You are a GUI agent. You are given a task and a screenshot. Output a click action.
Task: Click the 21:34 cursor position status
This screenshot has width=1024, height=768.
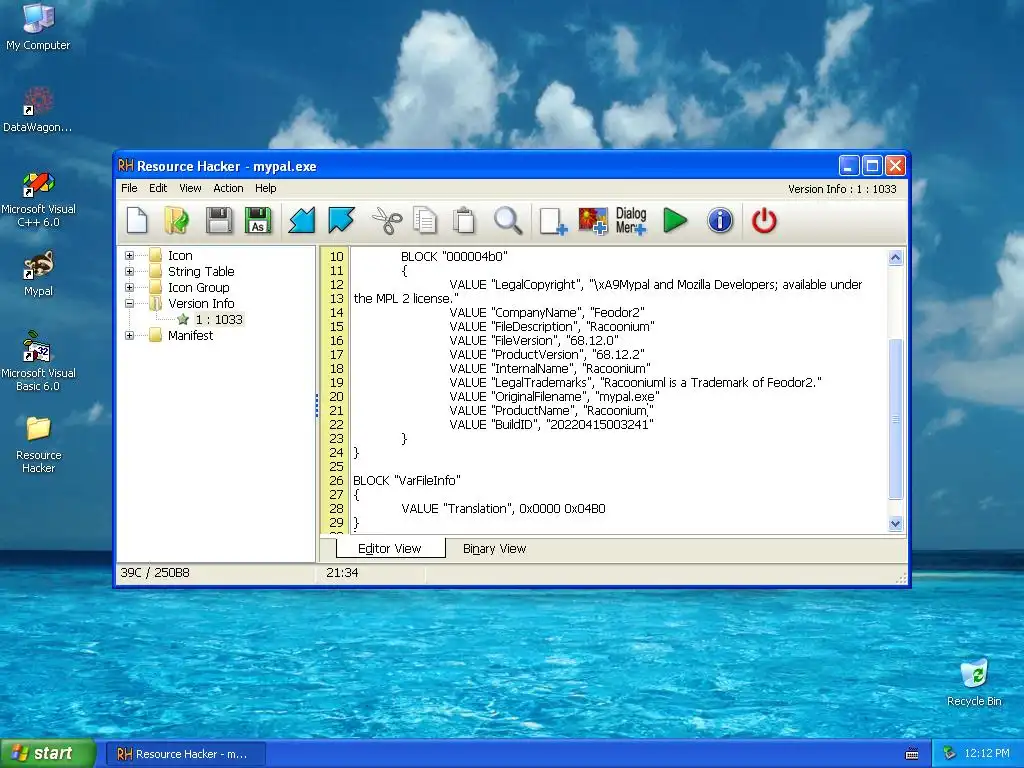342,573
